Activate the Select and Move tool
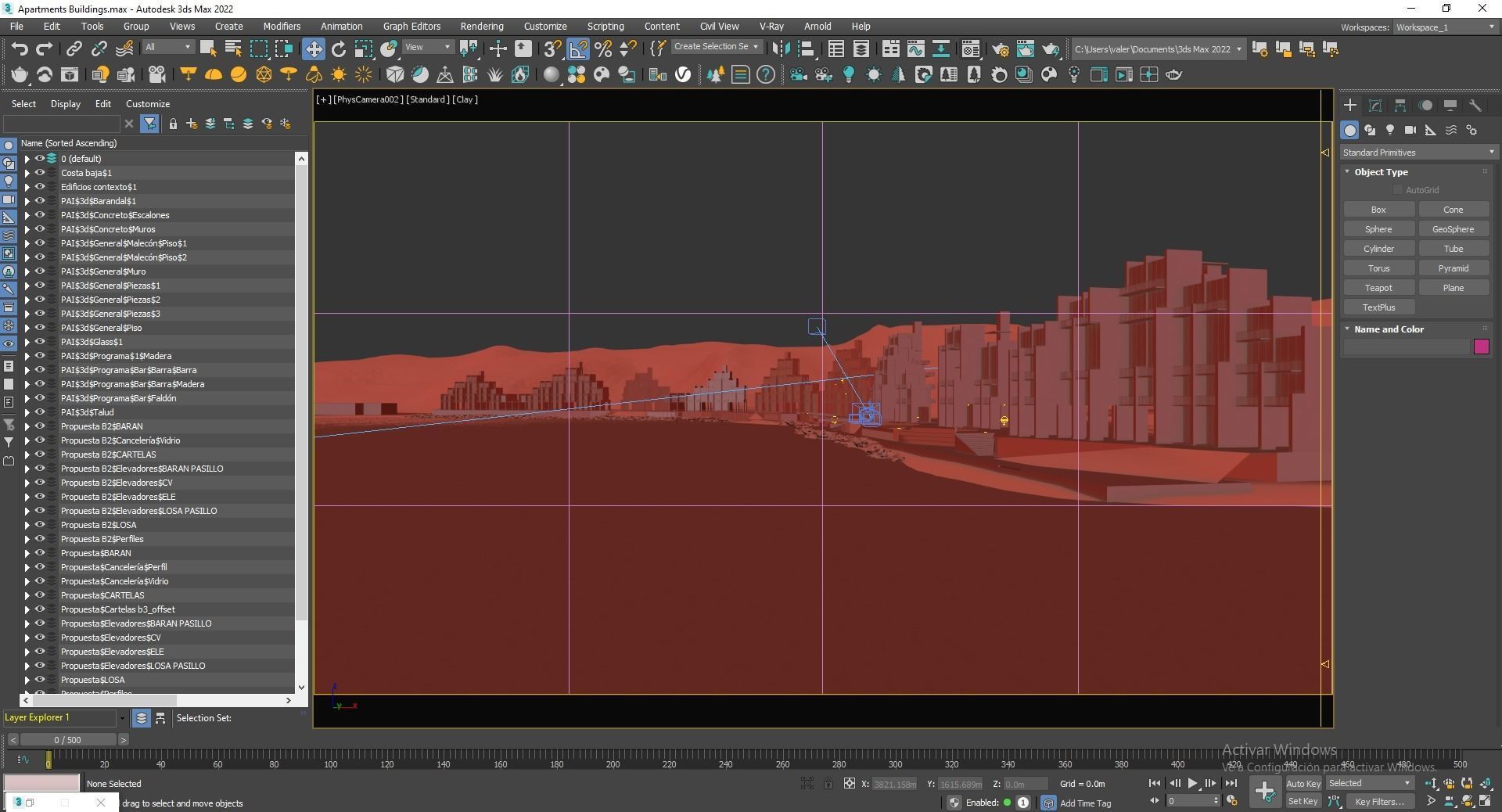Screen dimensions: 1502x812 (314, 49)
